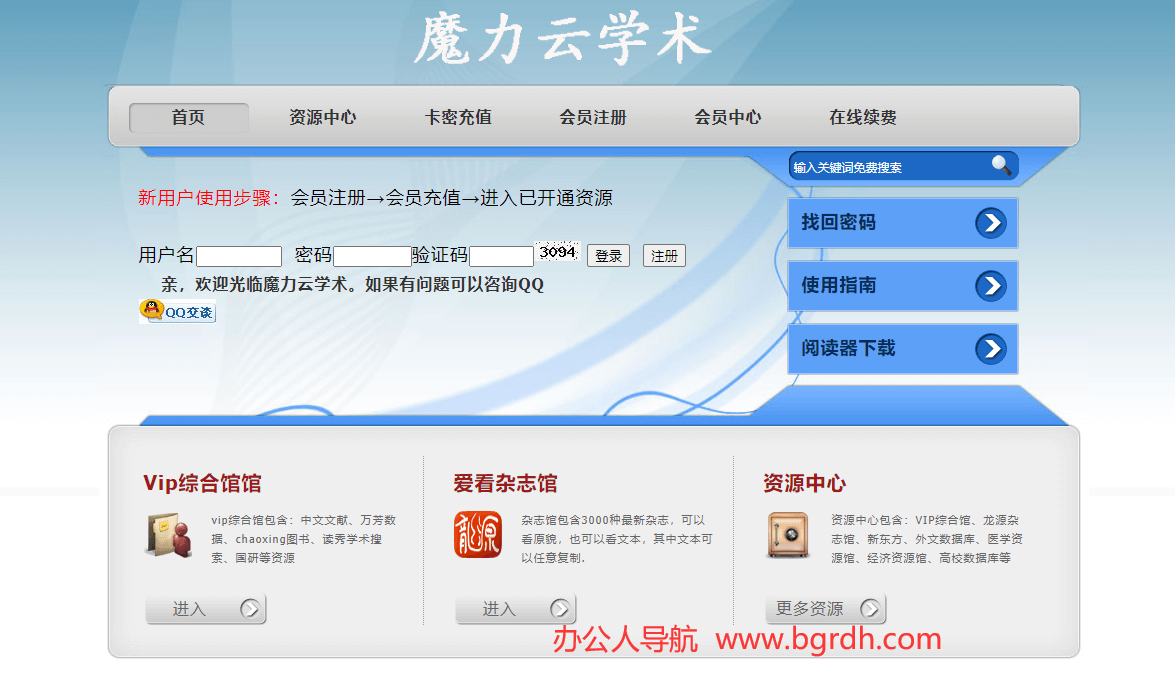The height and width of the screenshot is (695, 1175).
Task: Click the arrow icon beside 找回密码
Action: (990, 223)
